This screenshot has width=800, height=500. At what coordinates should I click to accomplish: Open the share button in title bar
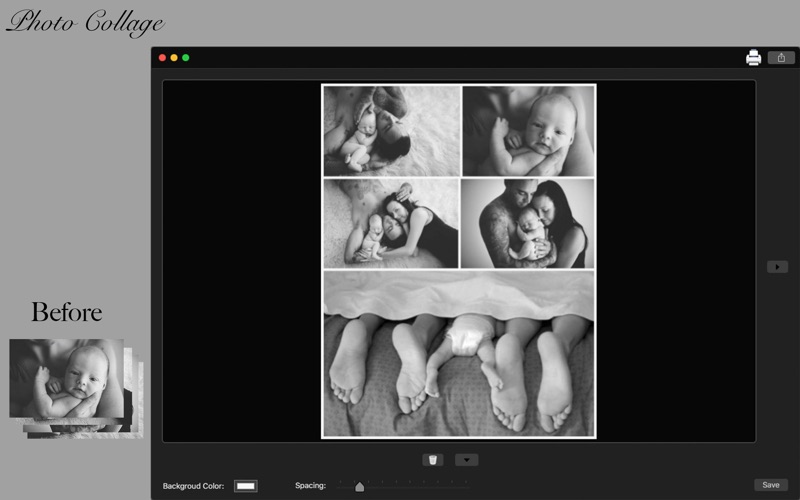tap(781, 58)
